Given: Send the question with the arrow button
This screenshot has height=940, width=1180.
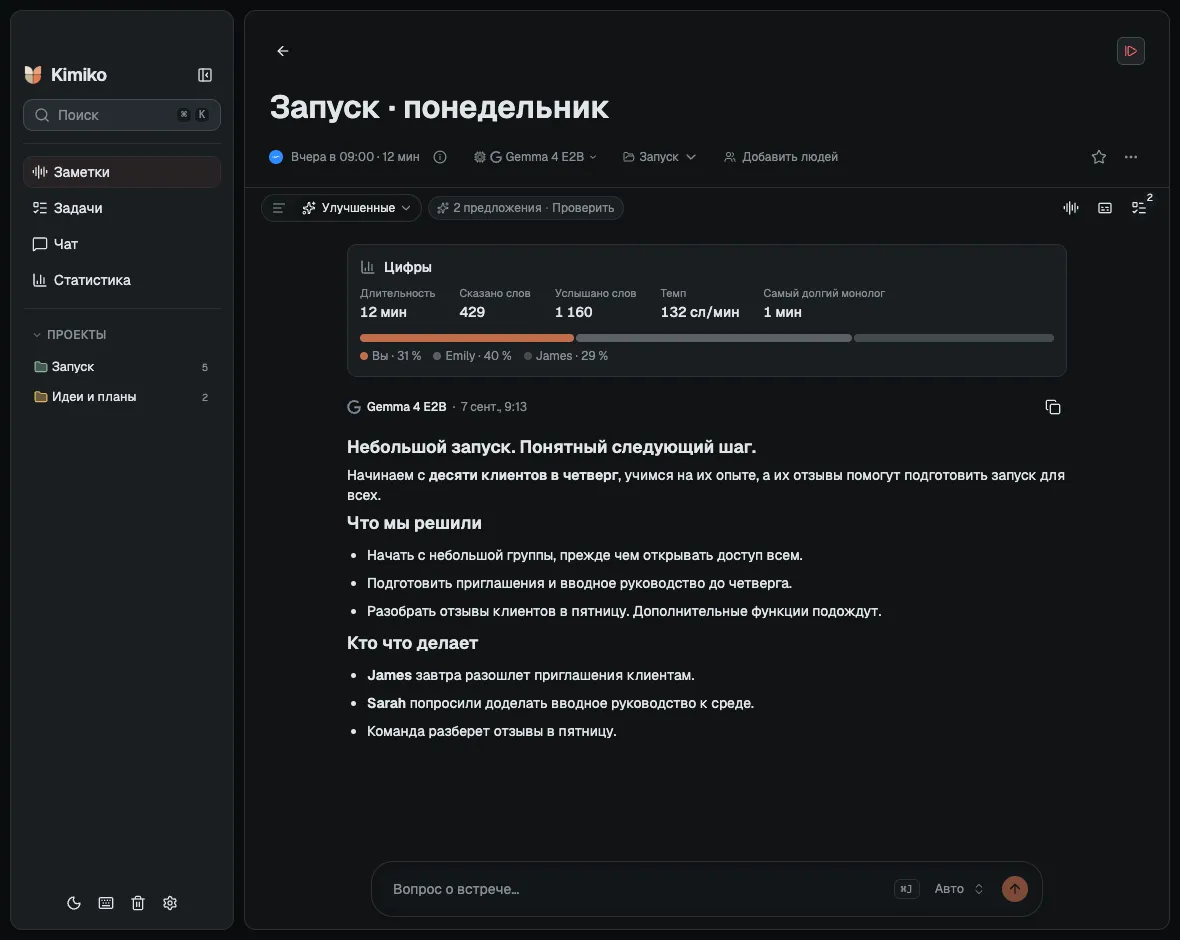Looking at the screenshot, I should tap(1014, 889).
